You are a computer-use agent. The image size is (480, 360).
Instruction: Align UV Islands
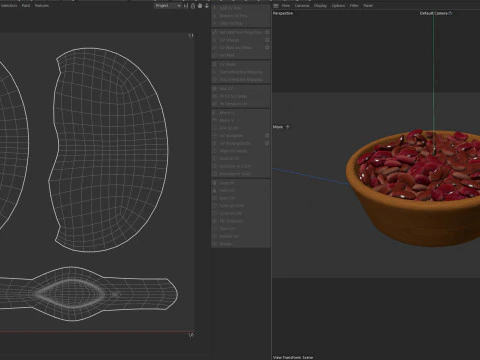point(241,151)
